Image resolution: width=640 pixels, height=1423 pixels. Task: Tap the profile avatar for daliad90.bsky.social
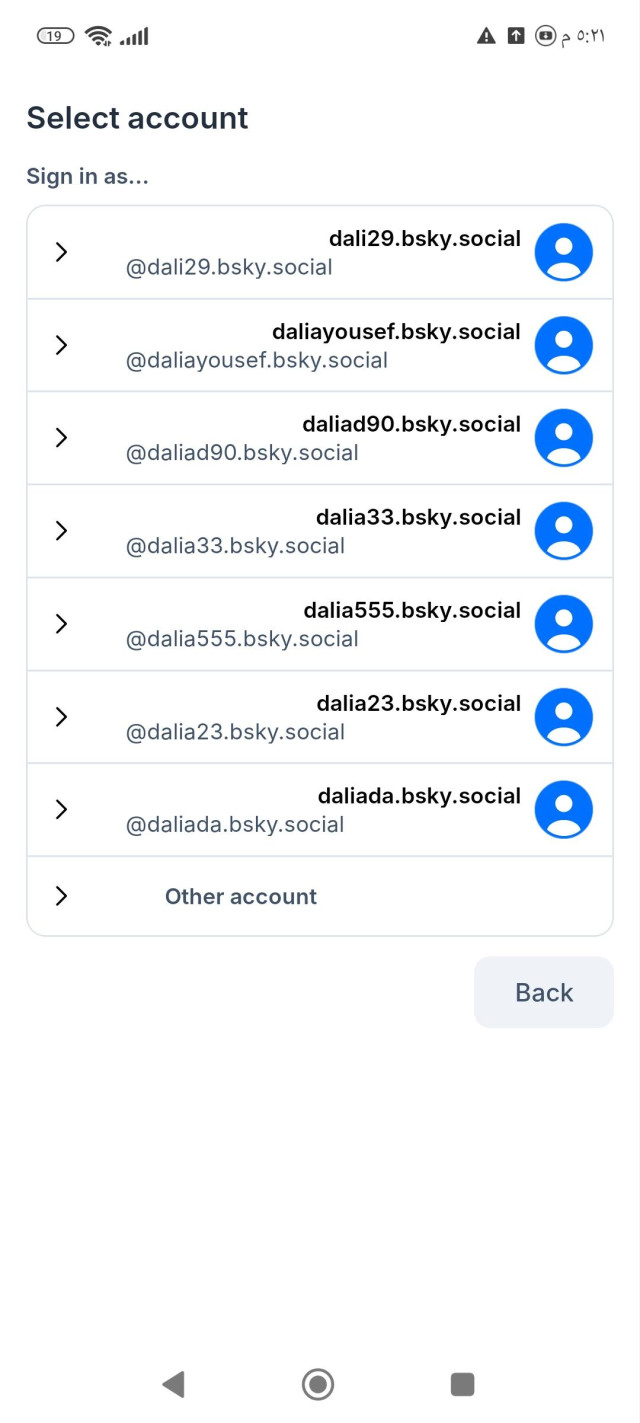564,438
